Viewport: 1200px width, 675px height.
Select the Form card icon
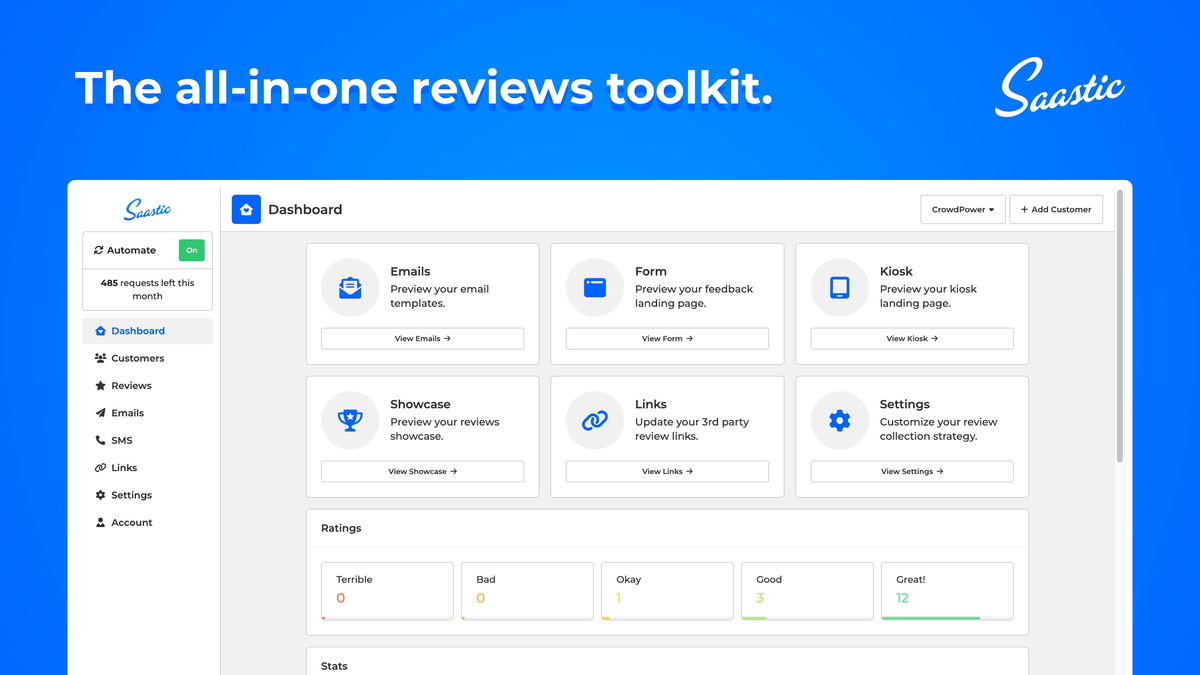(595, 287)
